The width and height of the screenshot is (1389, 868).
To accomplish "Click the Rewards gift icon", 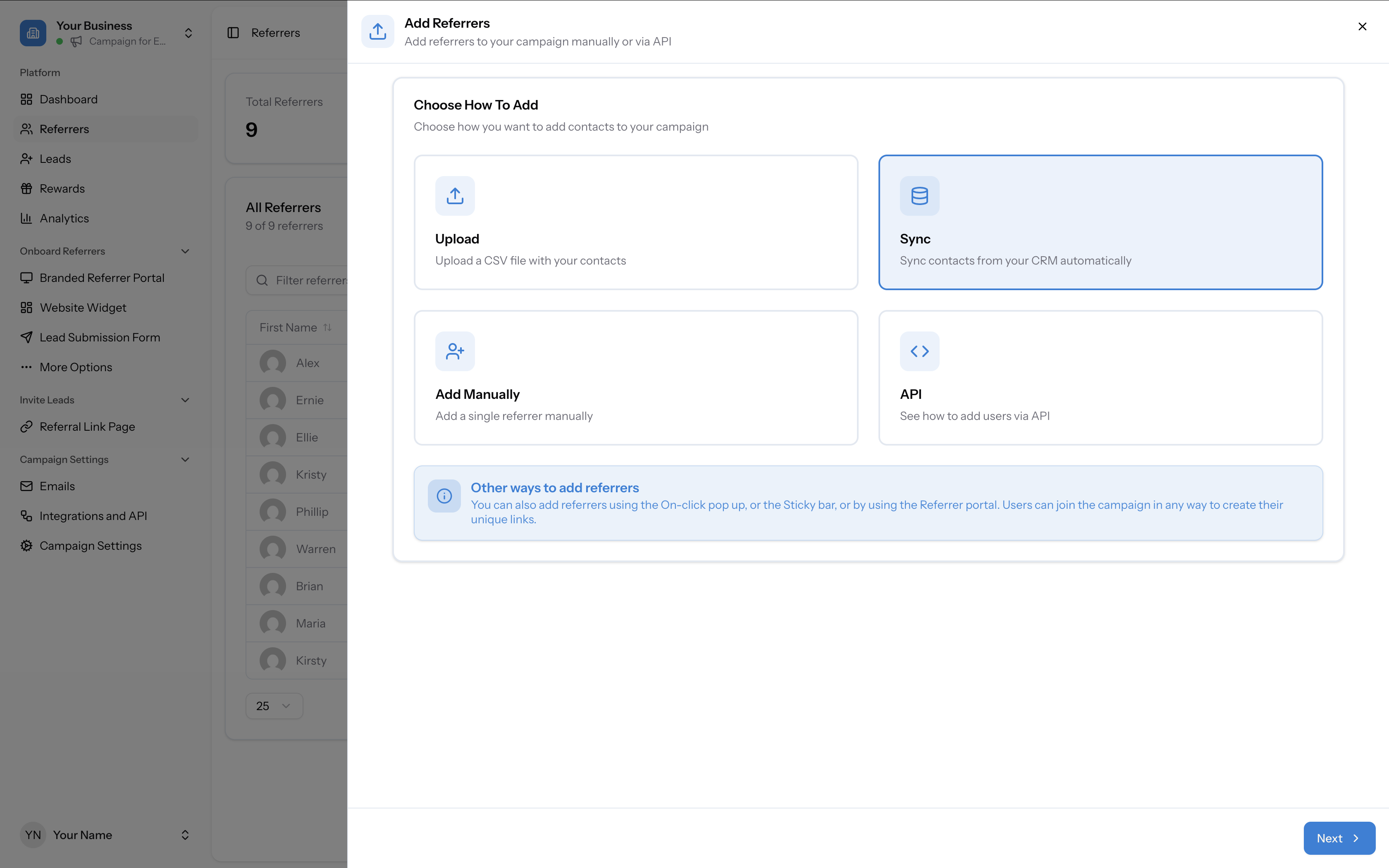I will pyautogui.click(x=26, y=188).
